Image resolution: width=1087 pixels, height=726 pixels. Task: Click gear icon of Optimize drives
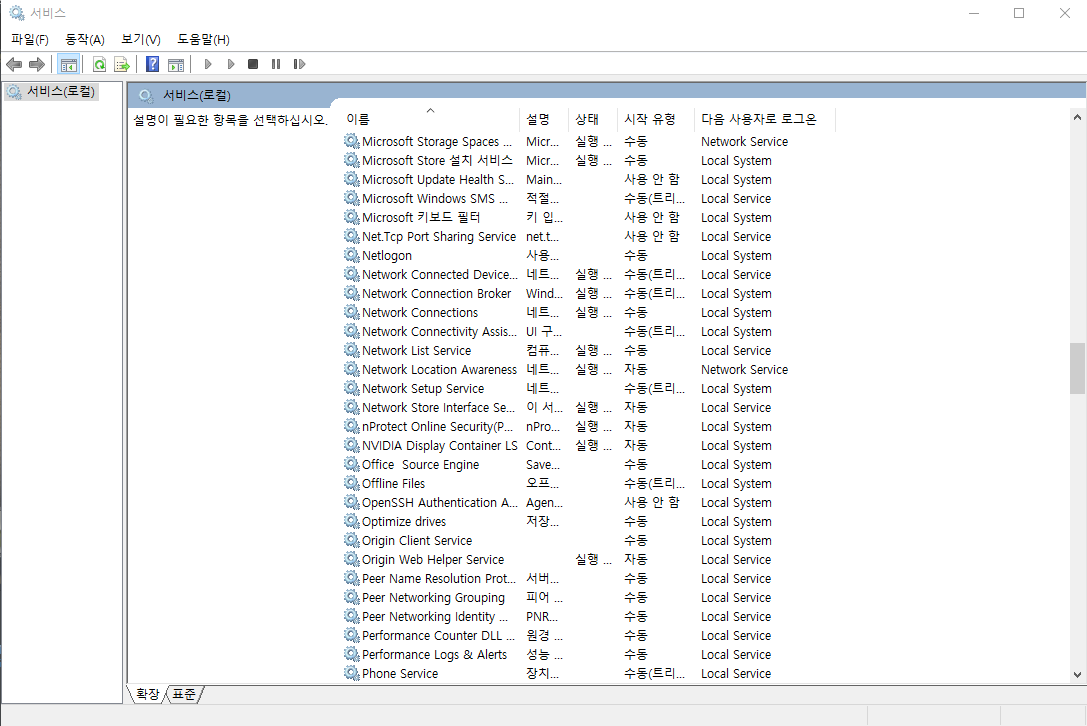[x=352, y=521]
